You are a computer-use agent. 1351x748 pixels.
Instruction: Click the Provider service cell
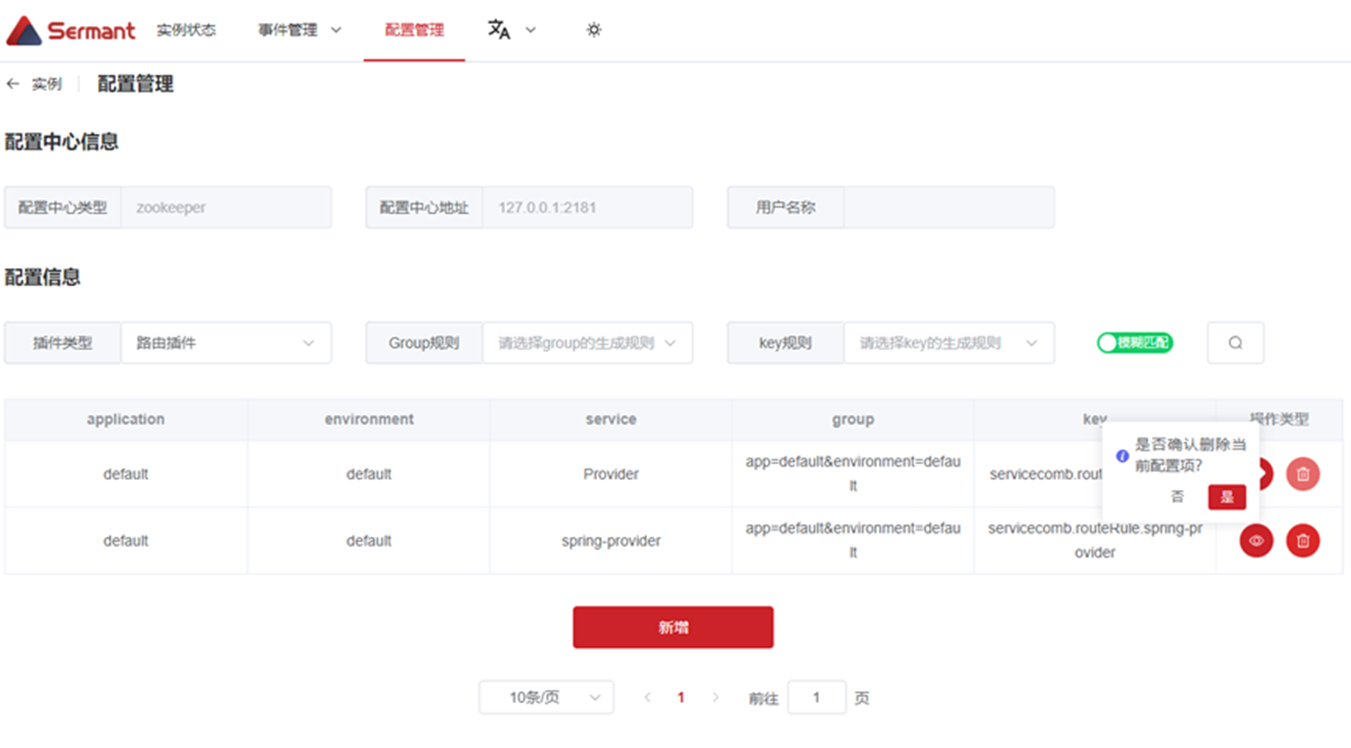click(x=611, y=474)
